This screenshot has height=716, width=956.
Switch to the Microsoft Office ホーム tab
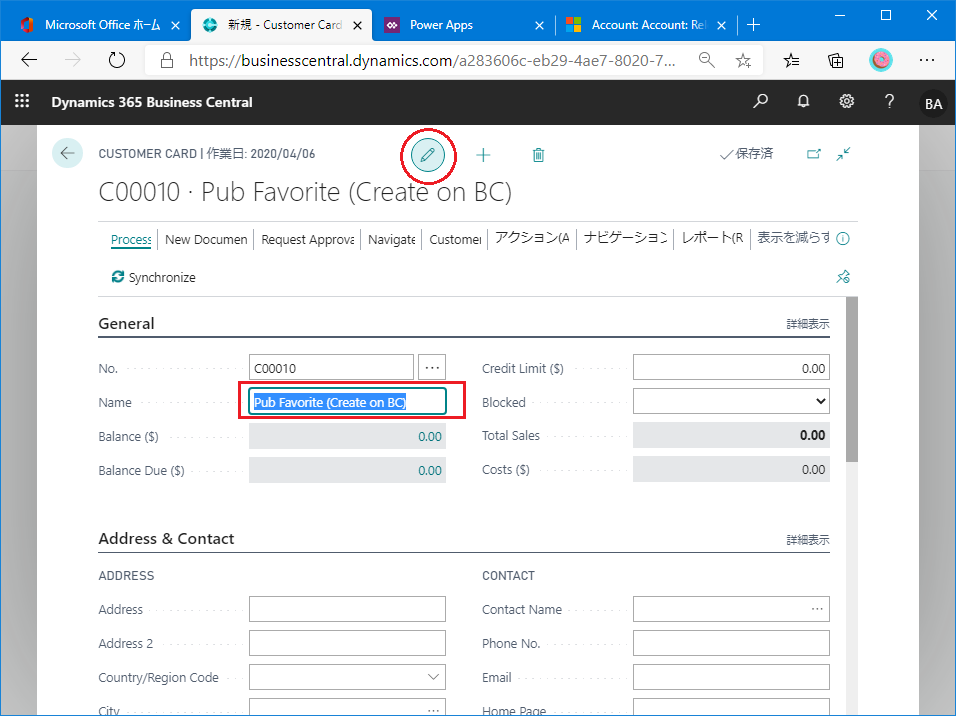pyautogui.click(x=102, y=25)
